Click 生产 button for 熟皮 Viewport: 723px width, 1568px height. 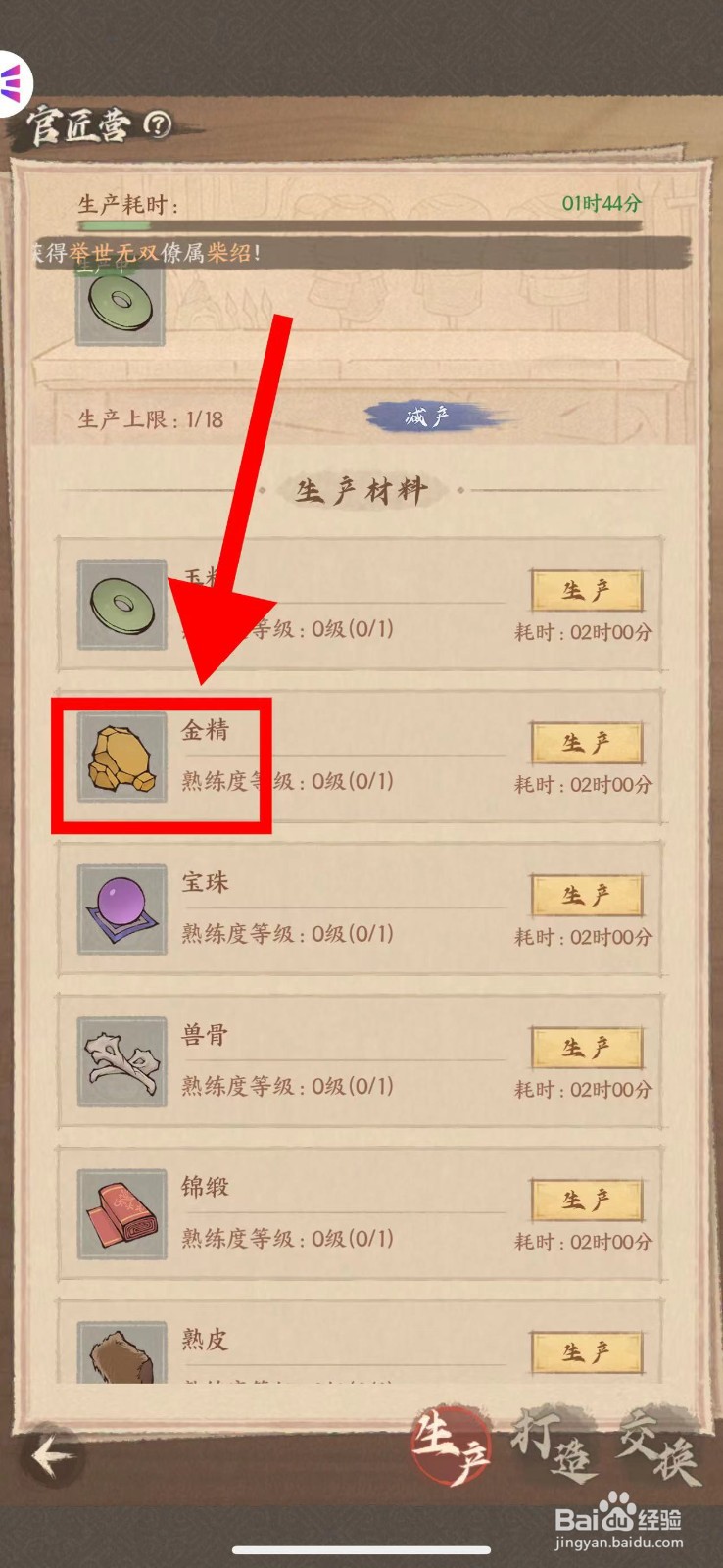(587, 1352)
